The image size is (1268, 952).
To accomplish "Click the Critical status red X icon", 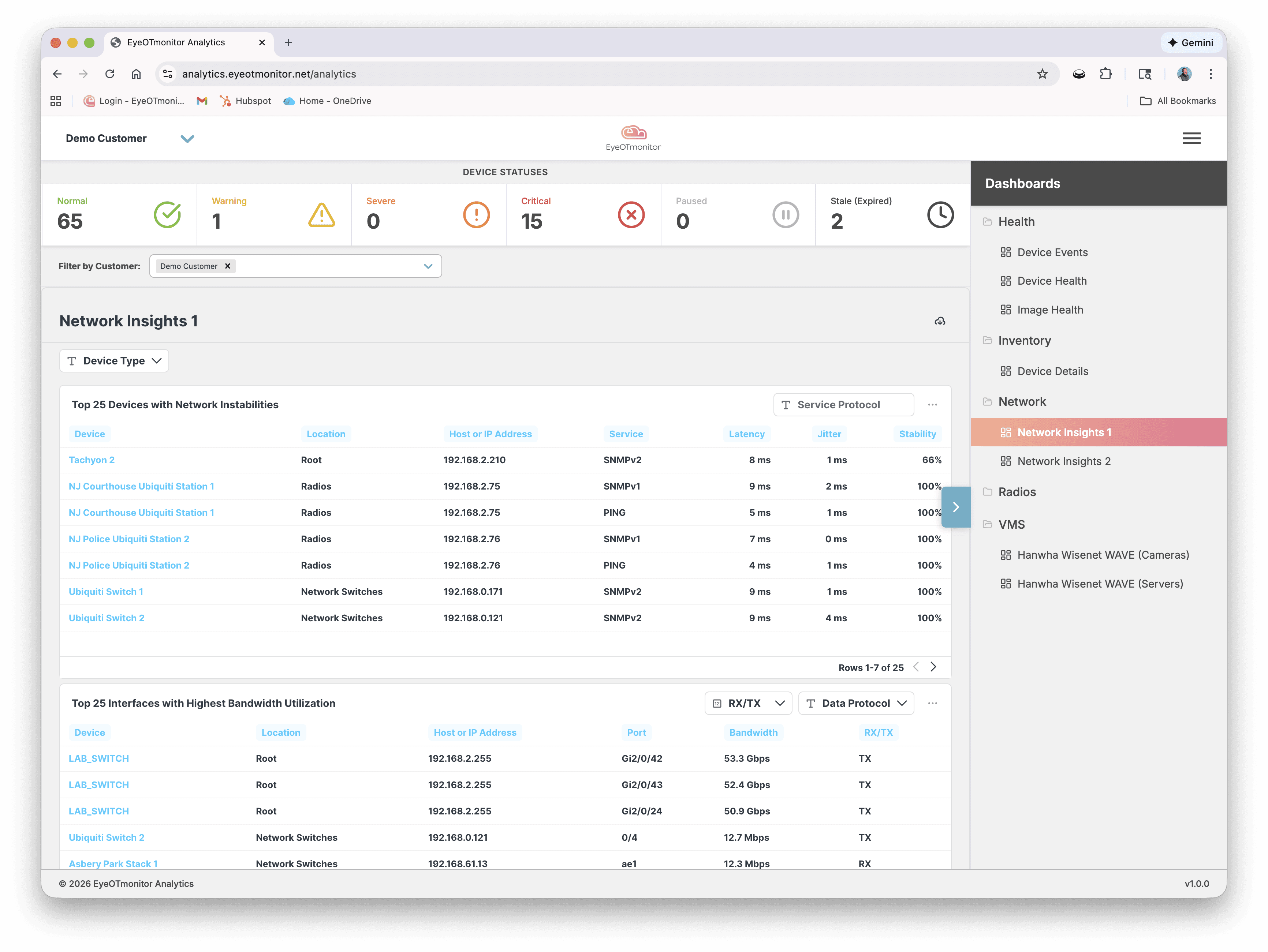I will (x=631, y=215).
